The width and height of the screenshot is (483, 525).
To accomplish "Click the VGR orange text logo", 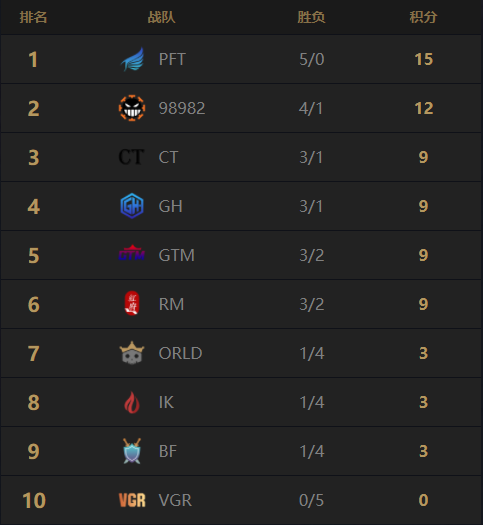I will [132, 501].
